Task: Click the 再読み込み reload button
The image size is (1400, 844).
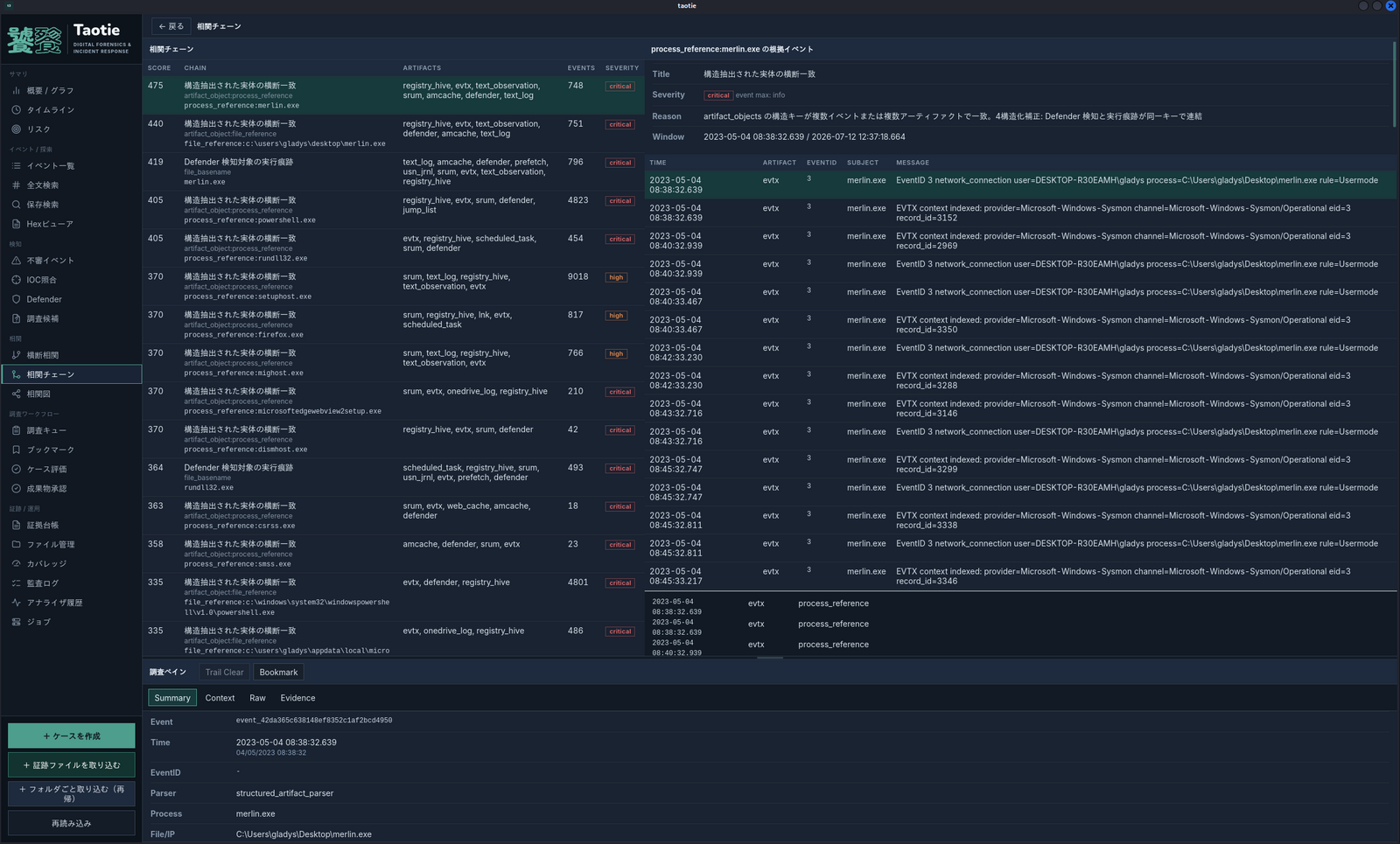Action: 72,823
